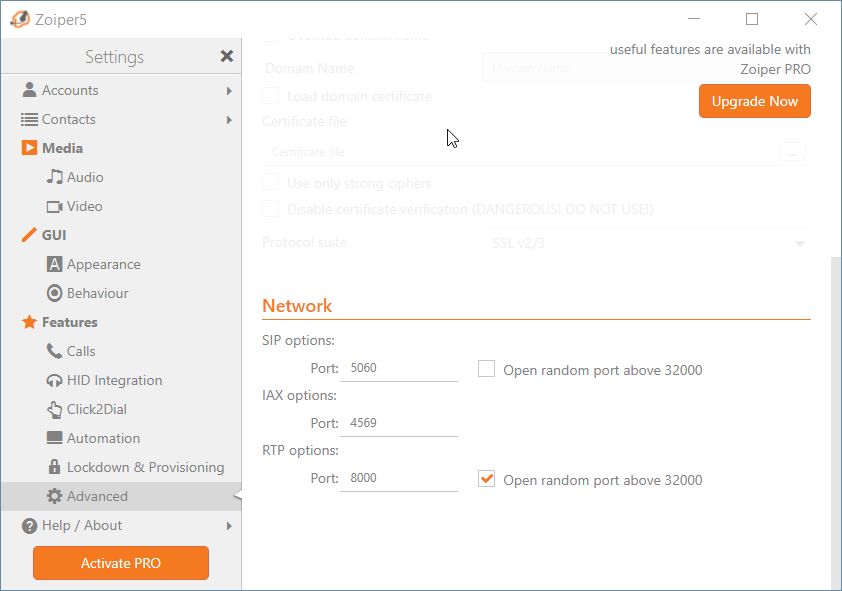Image resolution: width=842 pixels, height=591 pixels.
Task: Click the GUI pencil icon
Action: 29,235
